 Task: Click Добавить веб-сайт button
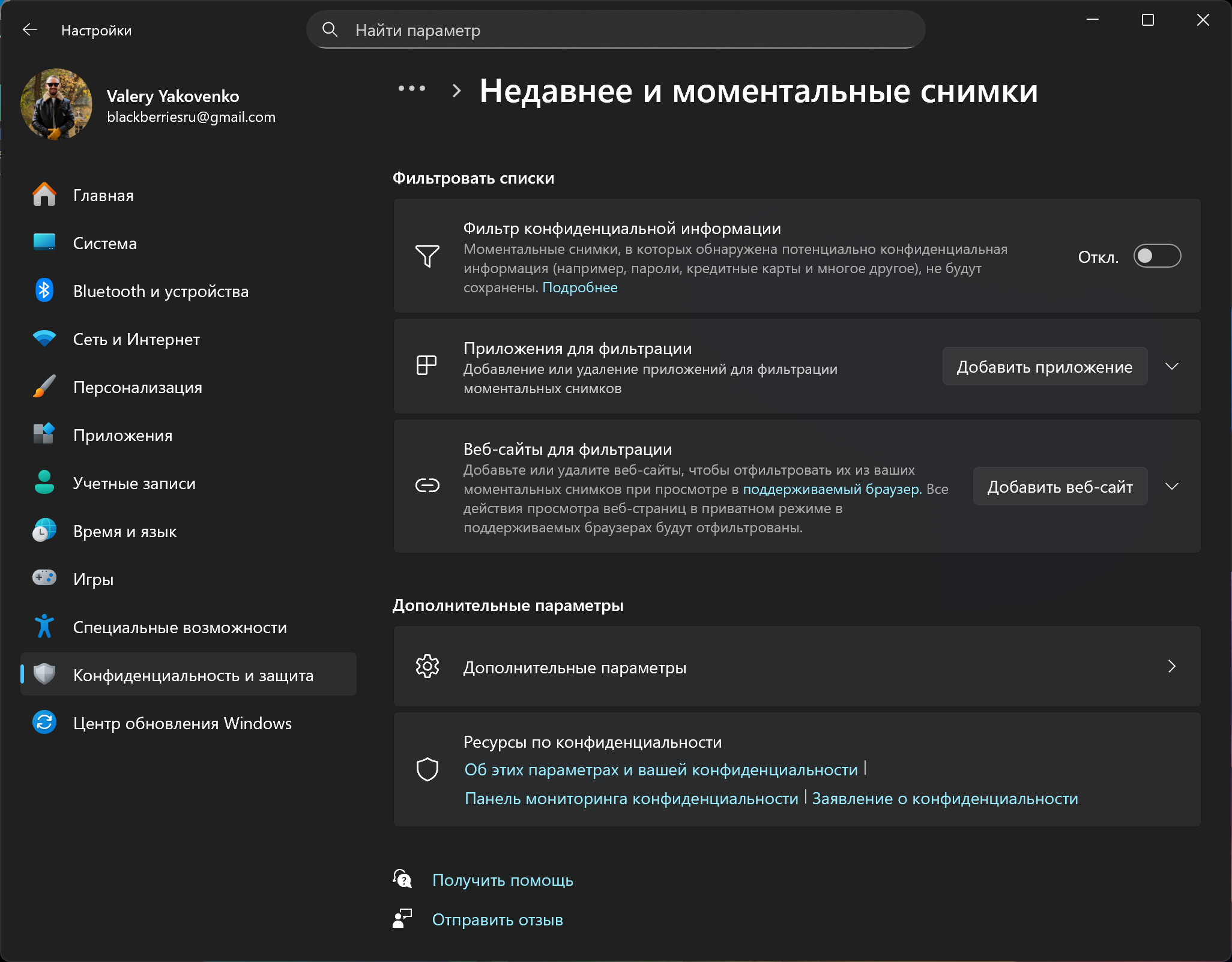click(1060, 487)
